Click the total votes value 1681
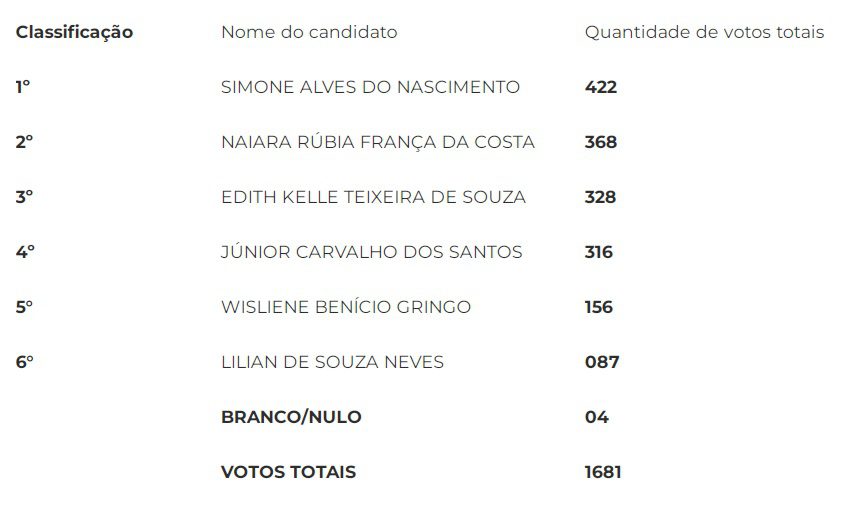 click(603, 471)
